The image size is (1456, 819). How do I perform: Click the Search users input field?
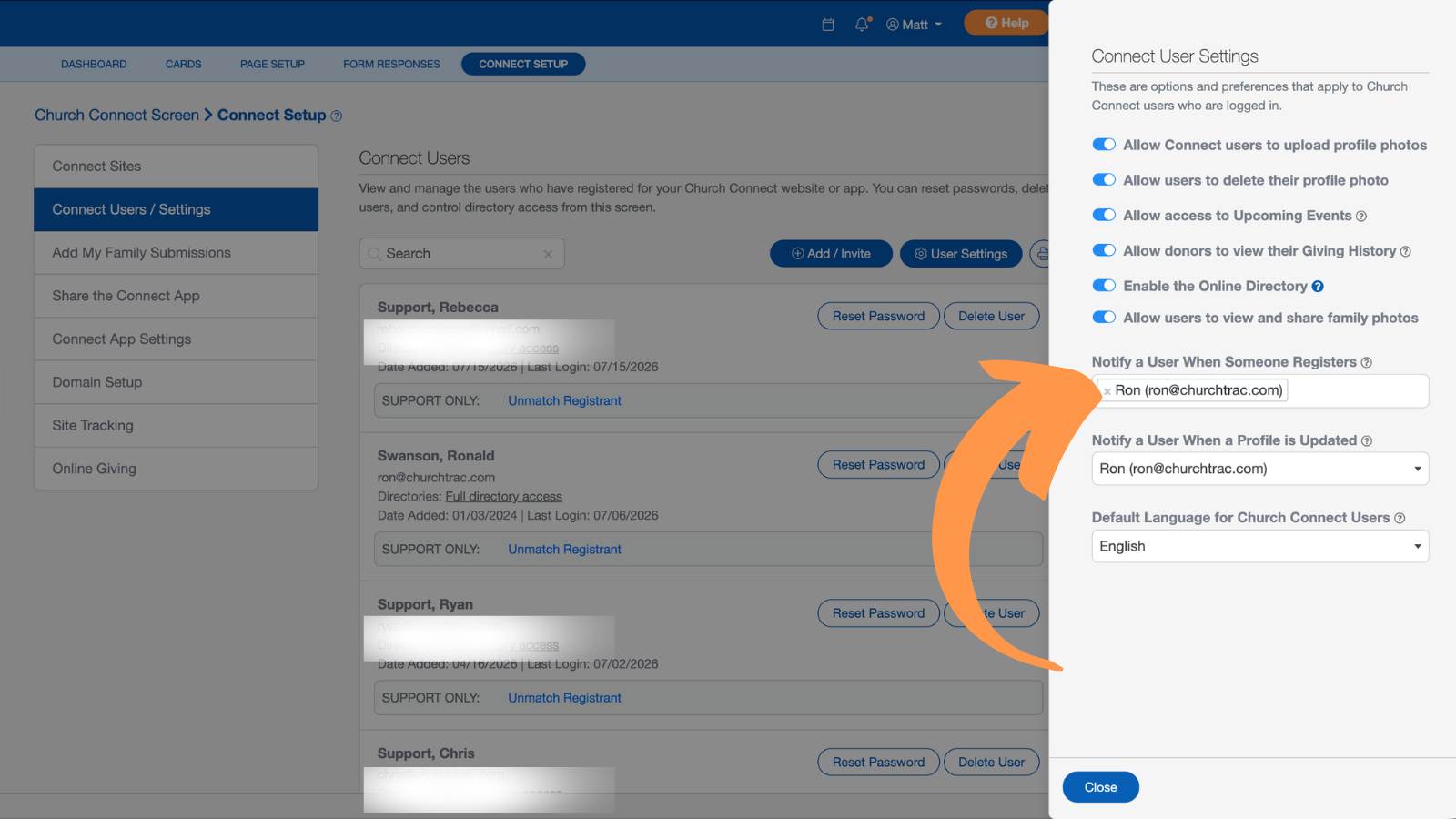pyautogui.click(x=461, y=254)
